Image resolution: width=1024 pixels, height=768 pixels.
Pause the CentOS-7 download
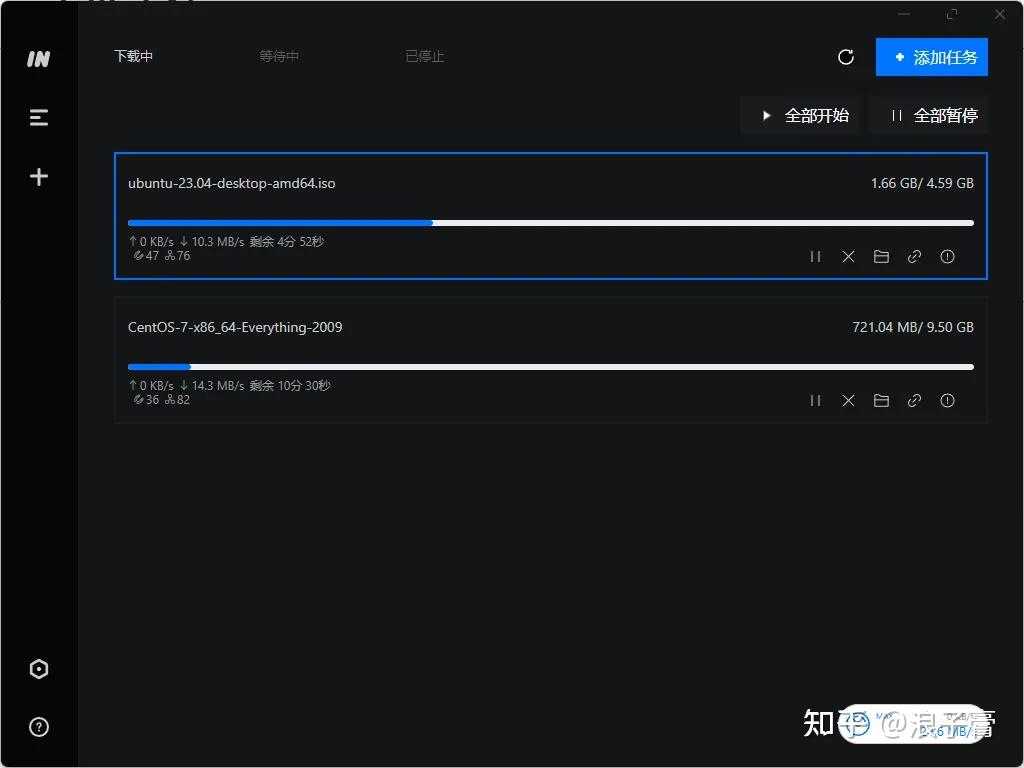(x=815, y=401)
